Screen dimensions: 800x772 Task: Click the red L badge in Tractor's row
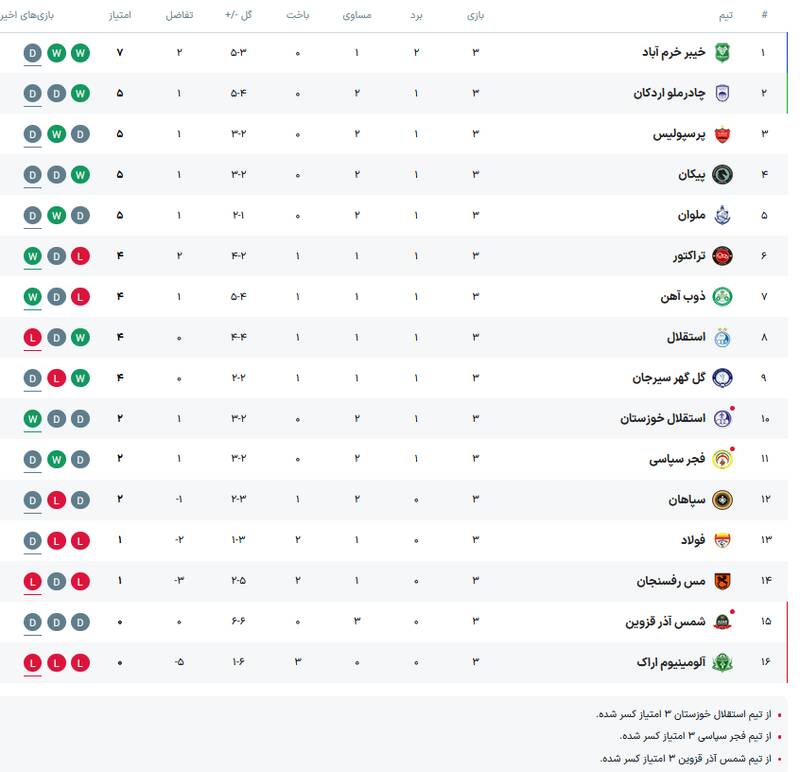click(80, 256)
